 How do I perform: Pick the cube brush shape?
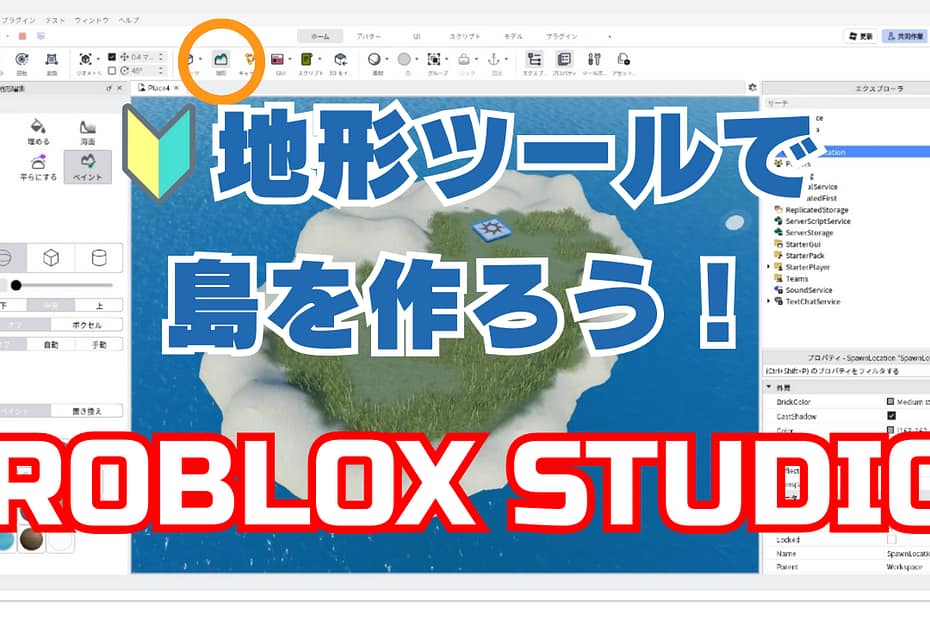49,258
